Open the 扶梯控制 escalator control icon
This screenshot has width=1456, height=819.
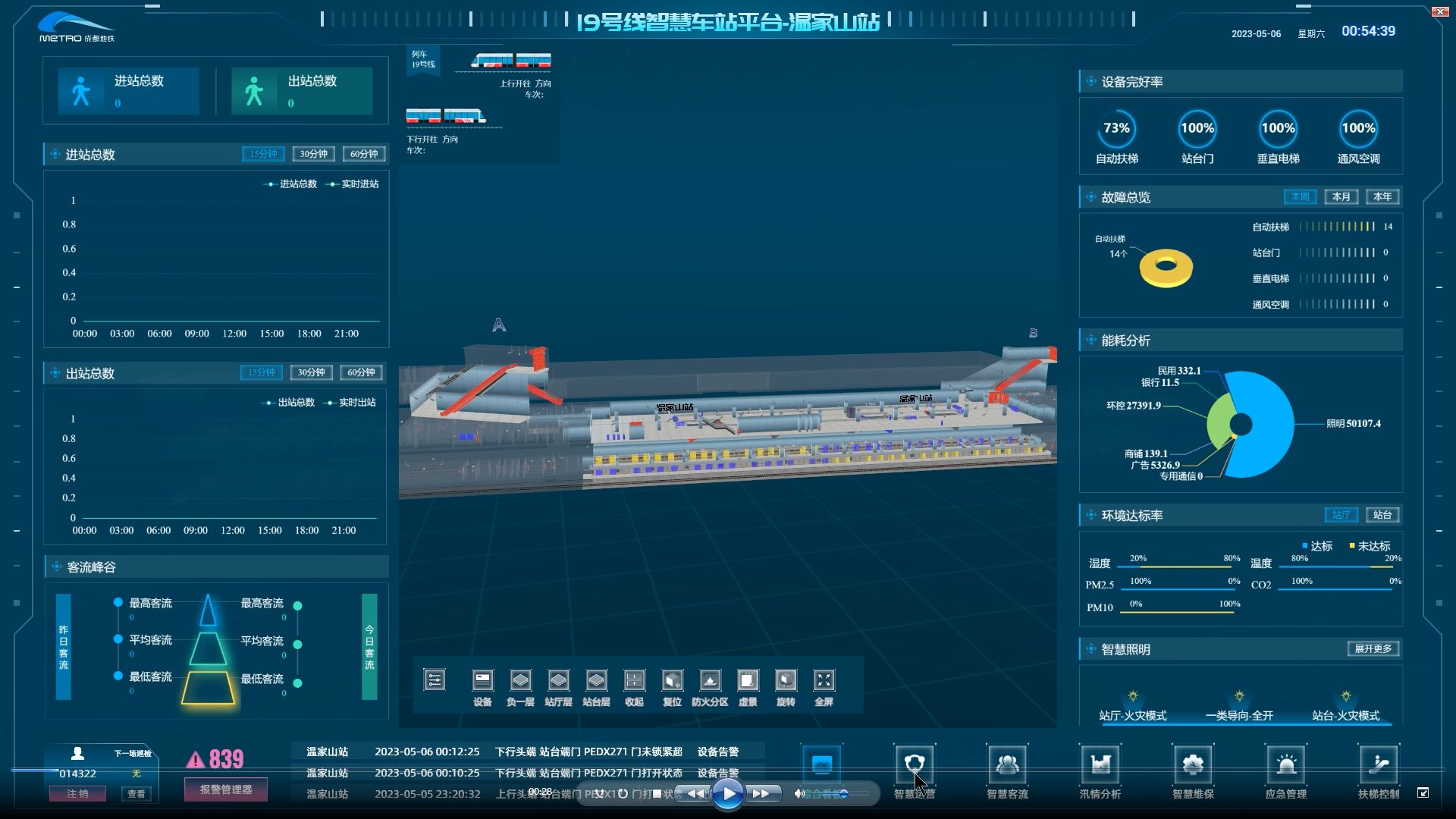click(1378, 765)
